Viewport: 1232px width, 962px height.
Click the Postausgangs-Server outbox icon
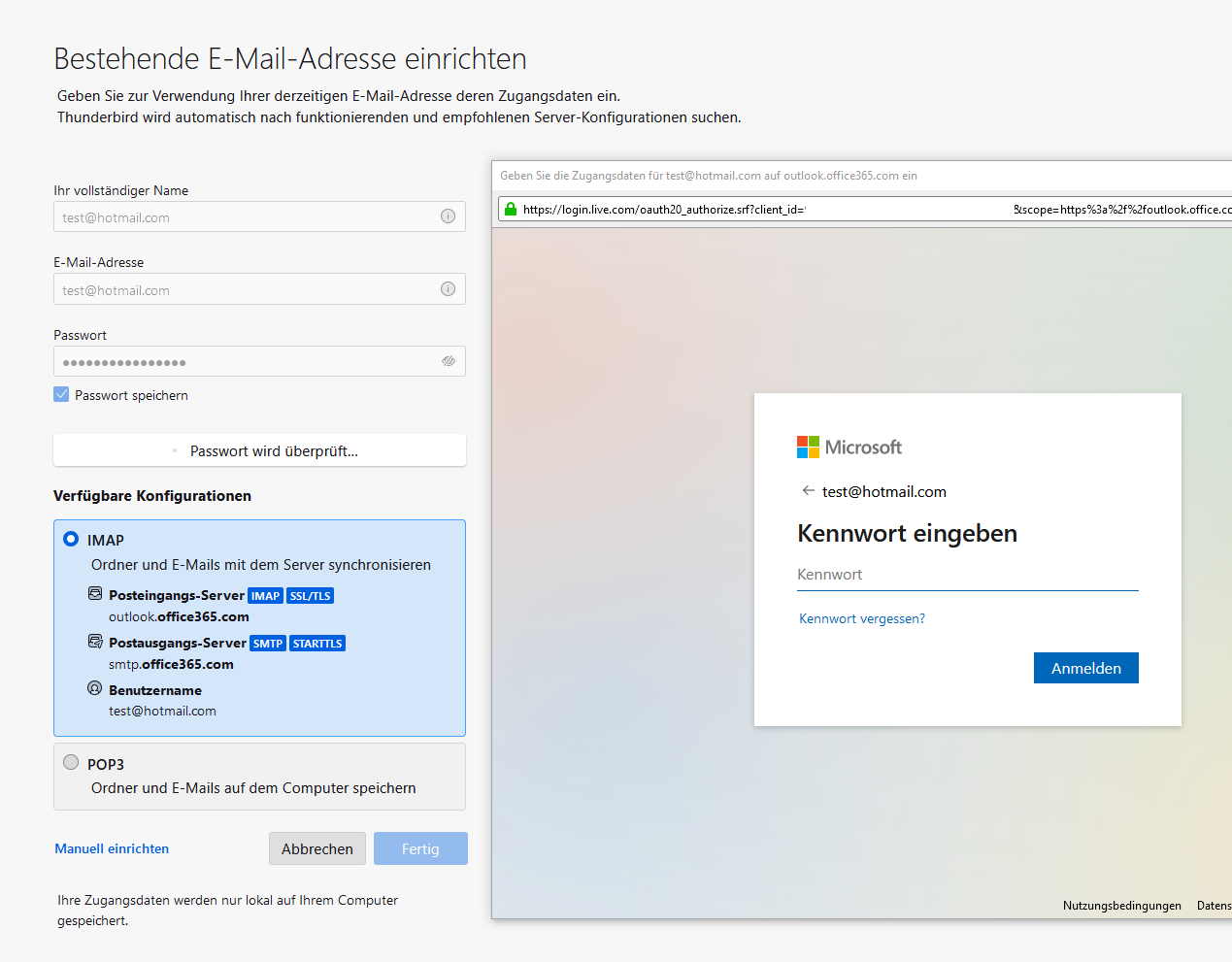click(95, 641)
